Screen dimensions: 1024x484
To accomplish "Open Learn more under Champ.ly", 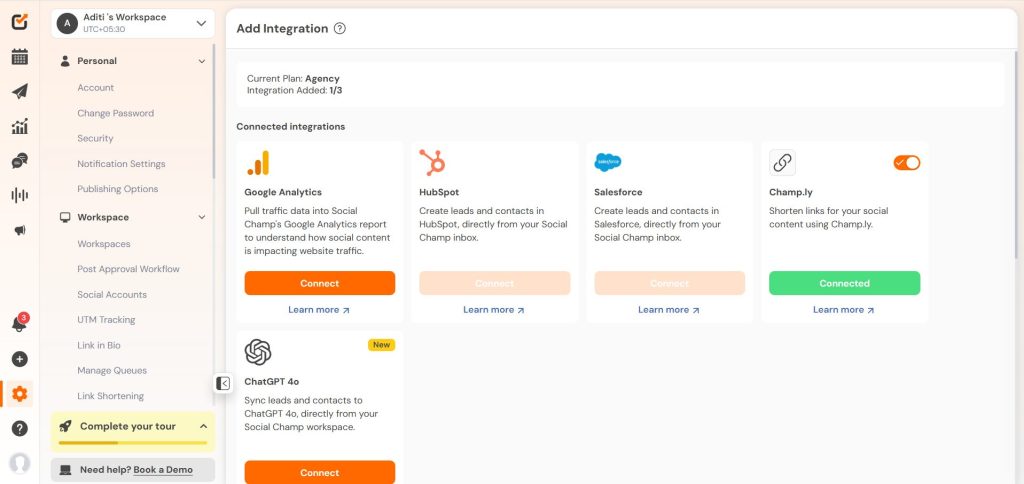I will pyautogui.click(x=844, y=310).
